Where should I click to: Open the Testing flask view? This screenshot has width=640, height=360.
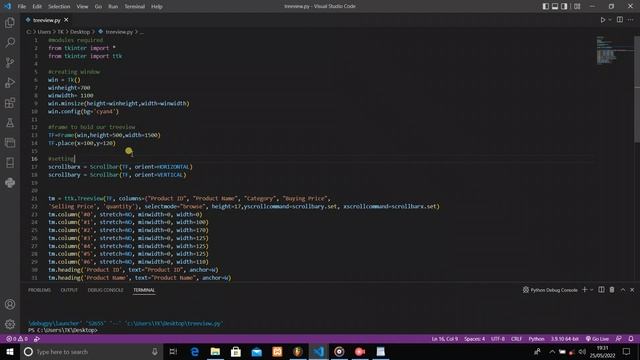pyautogui.click(x=10, y=122)
